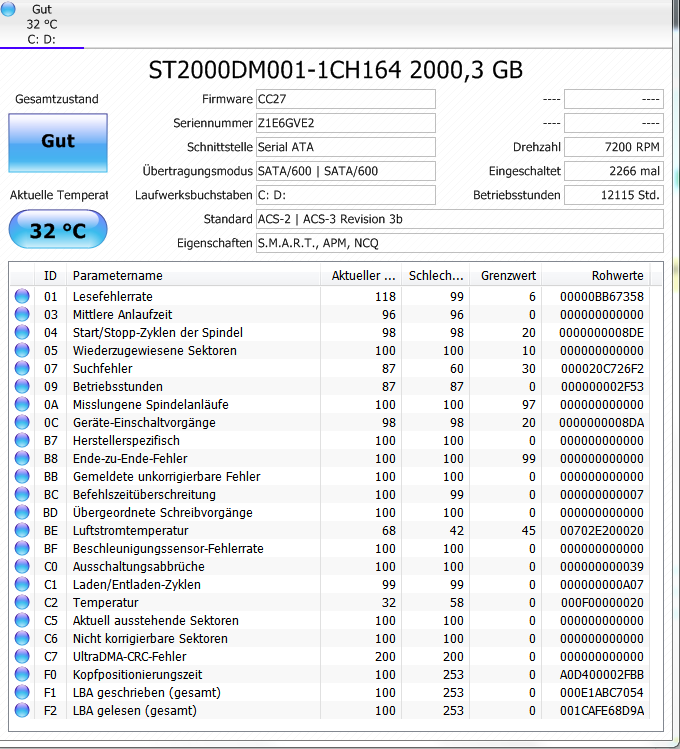Click the Gesamtzustand label

coord(57,99)
